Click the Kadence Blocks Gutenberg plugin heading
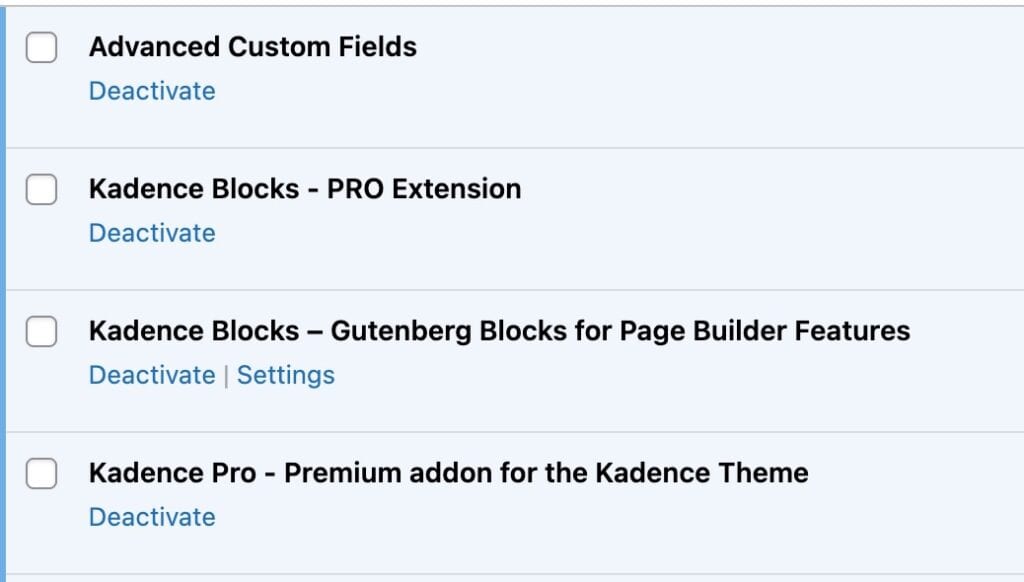Screen dimensions: 1024x582 tap(498, 330)
